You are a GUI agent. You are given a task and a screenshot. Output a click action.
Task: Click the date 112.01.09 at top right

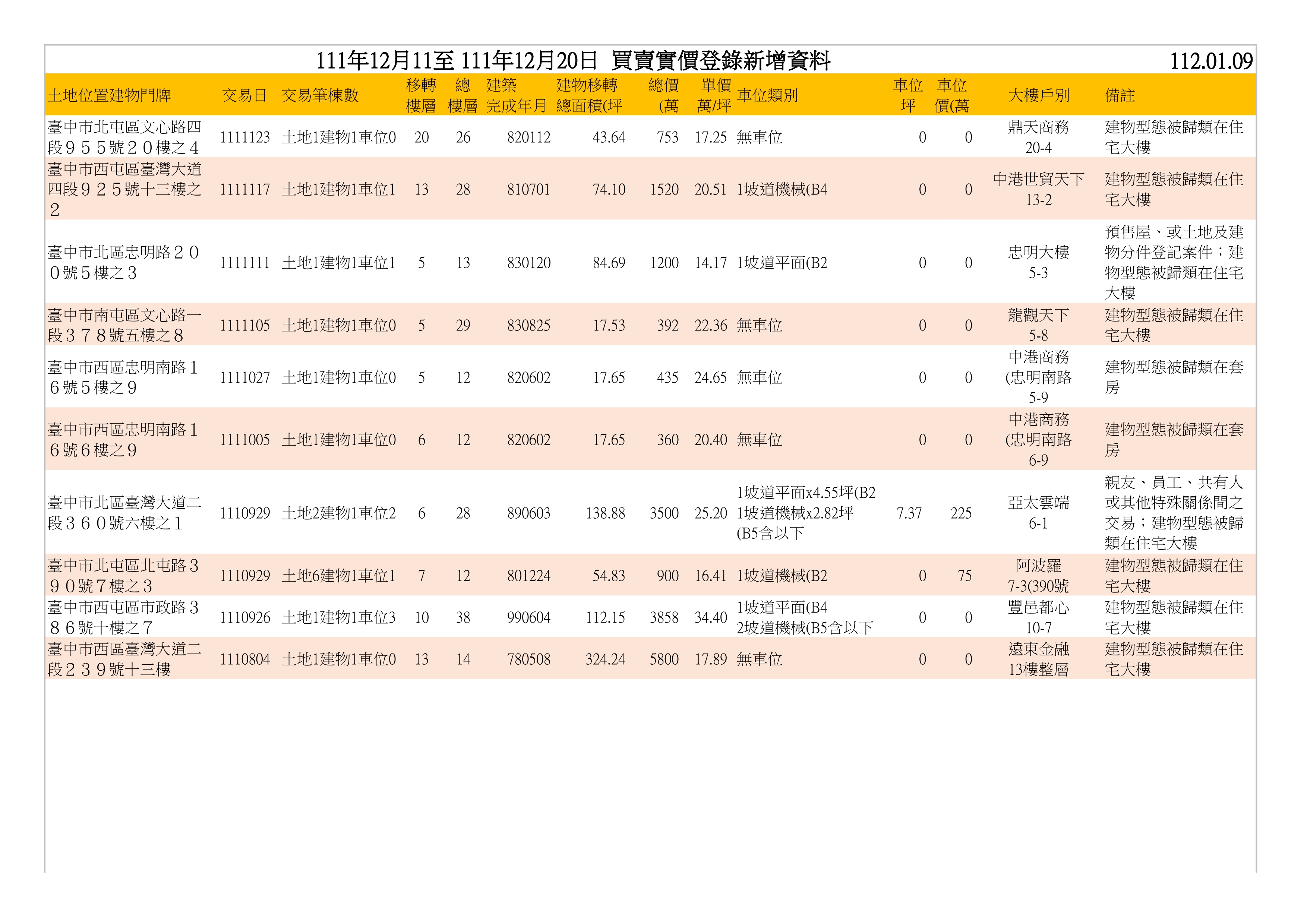[1211, 61]
